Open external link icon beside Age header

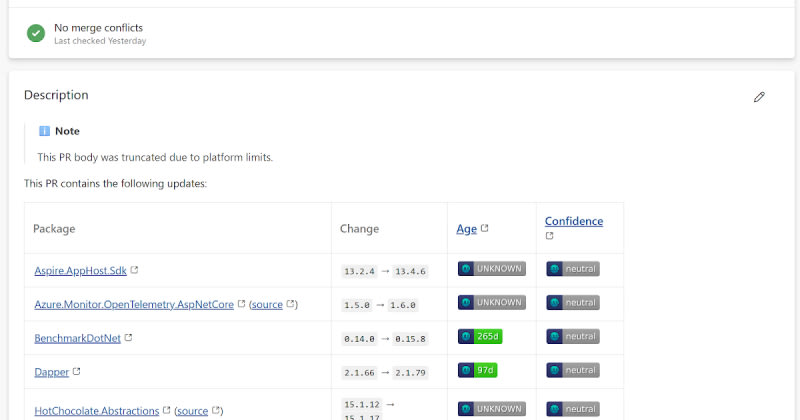485,228
